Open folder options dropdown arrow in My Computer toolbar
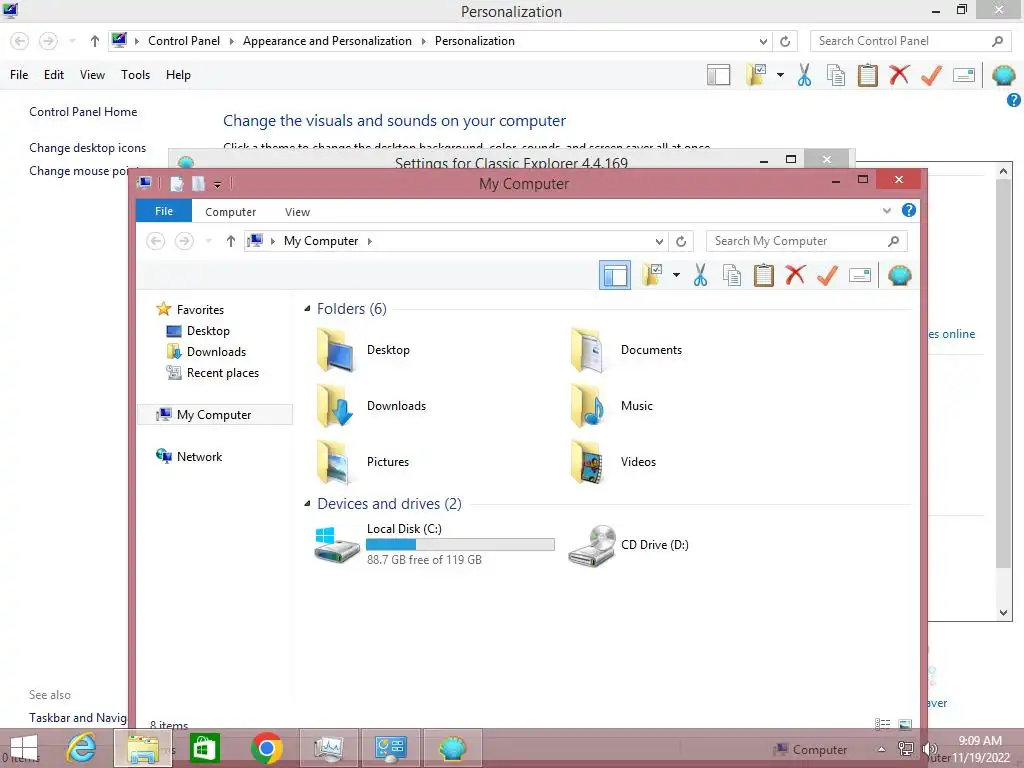Viewport: 1024px width, 768px height. pyautogui.click(x=676, y=275)
